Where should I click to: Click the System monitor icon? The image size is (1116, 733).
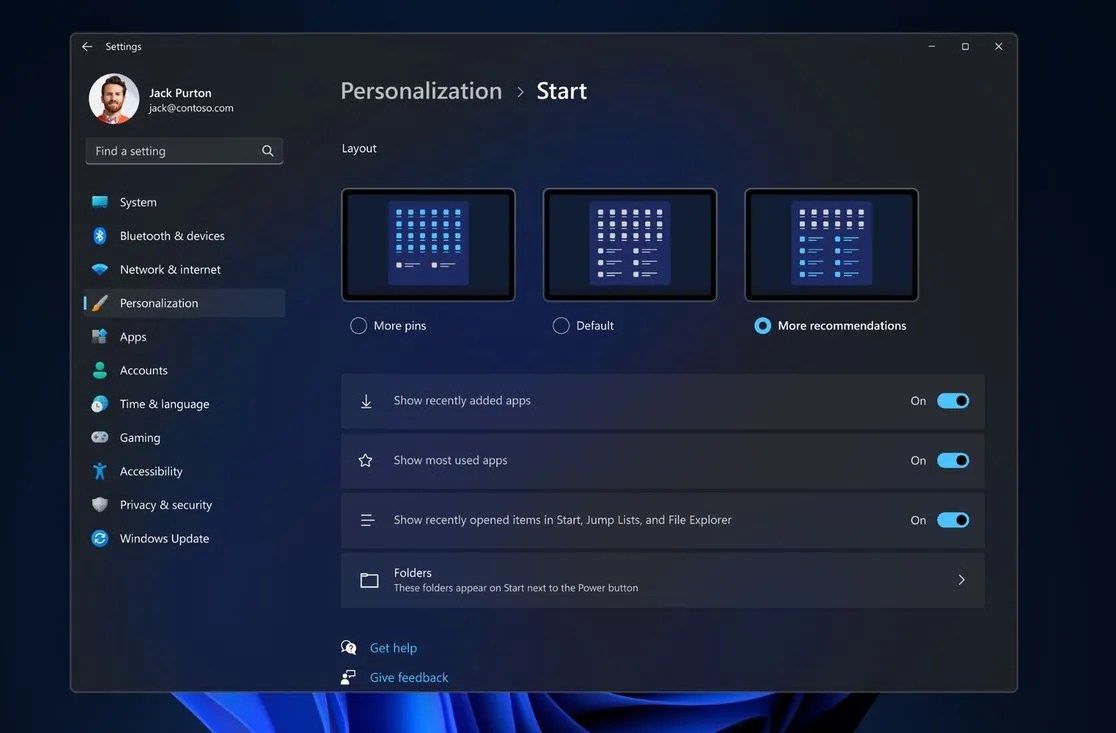coord(100,202)
